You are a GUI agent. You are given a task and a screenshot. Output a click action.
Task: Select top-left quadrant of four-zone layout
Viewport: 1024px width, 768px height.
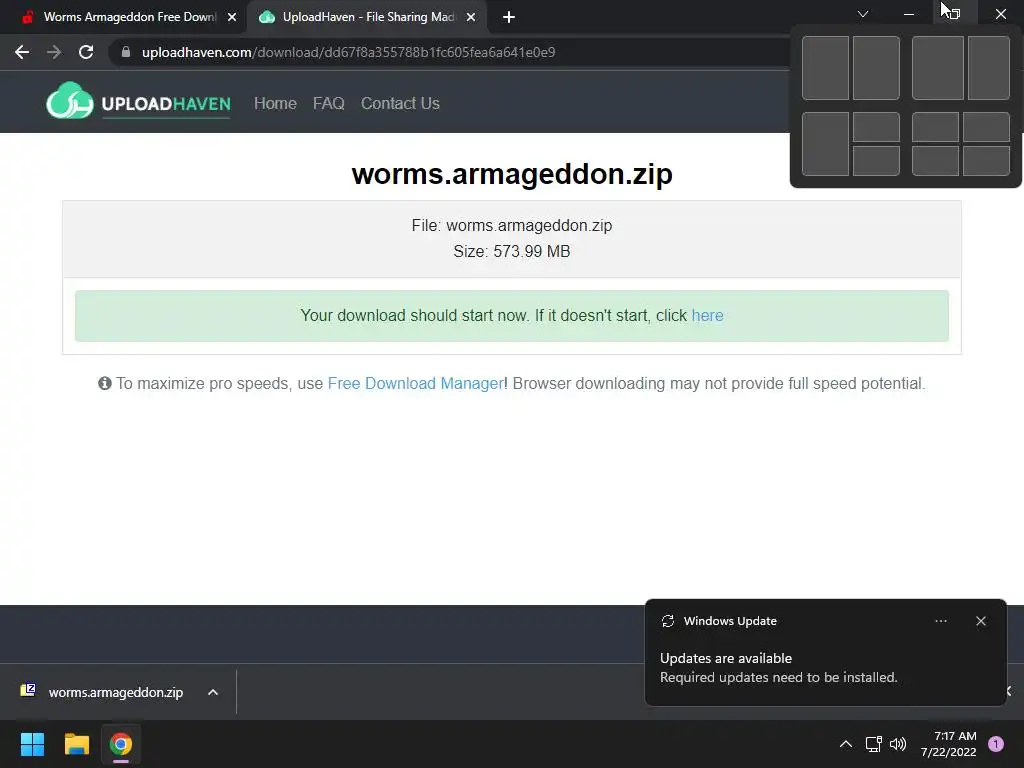pyautogui.click(x=935, y=127)
